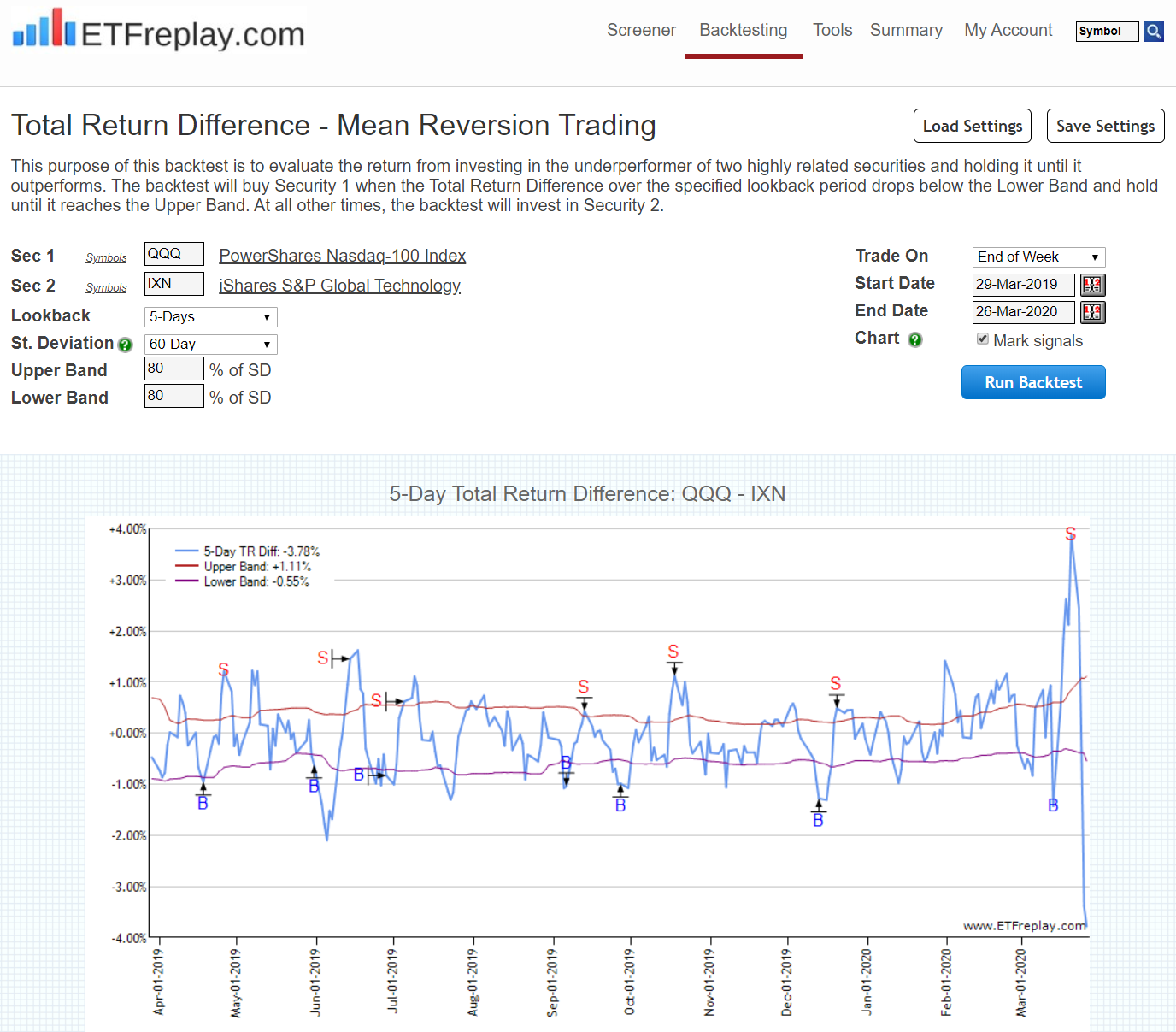Focus the Sec 1 QQQ input field
Viewport: 1176px width, 1032px height.
pos(174,254)
